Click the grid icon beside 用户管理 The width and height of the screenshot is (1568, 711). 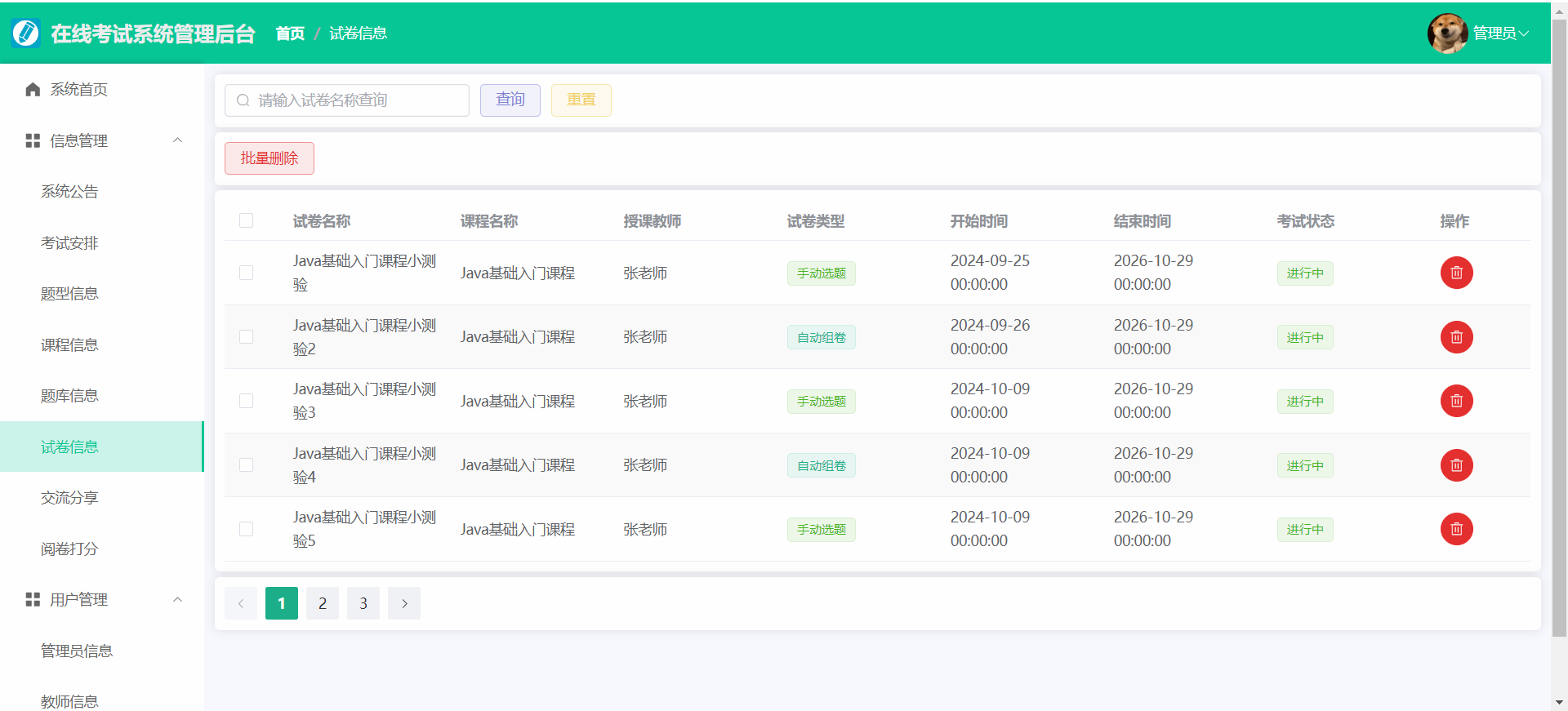(33, 599)
